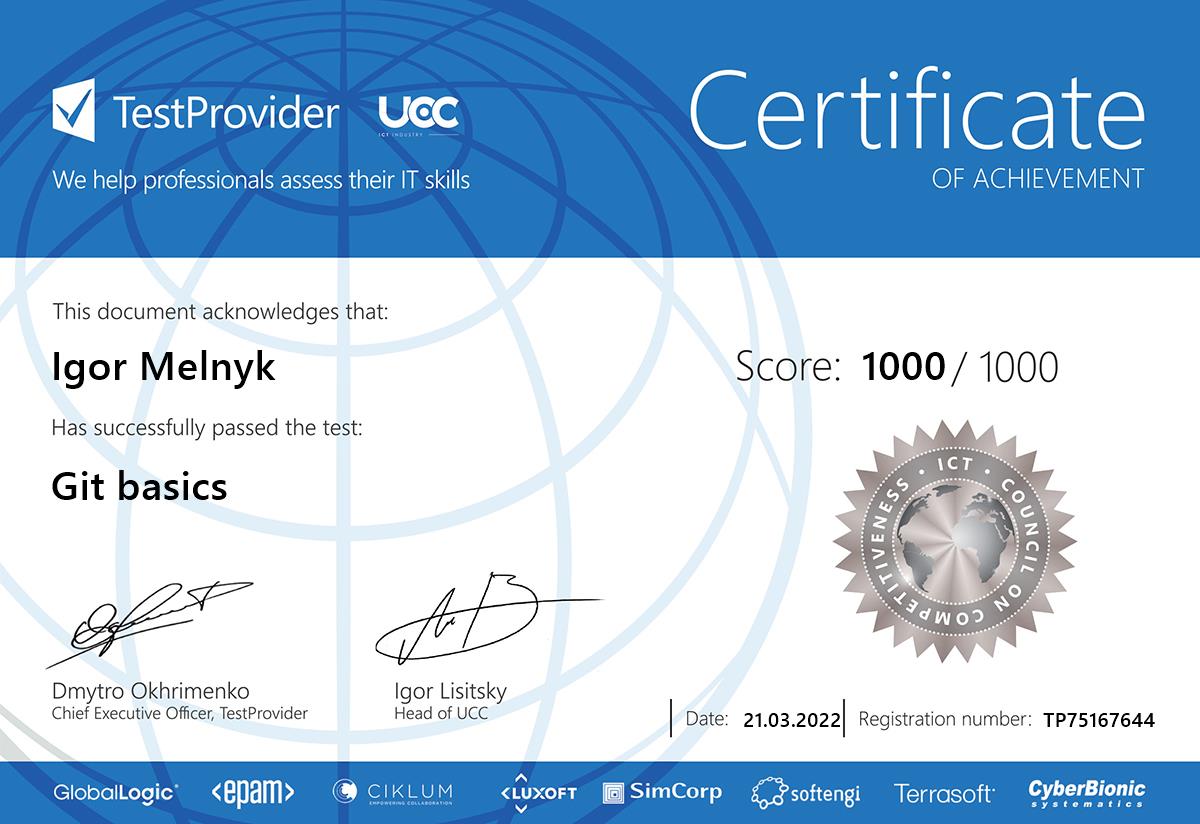Click the Git basics test title
Viewport: 1200px width, 824px height.
tap(139, 487)
